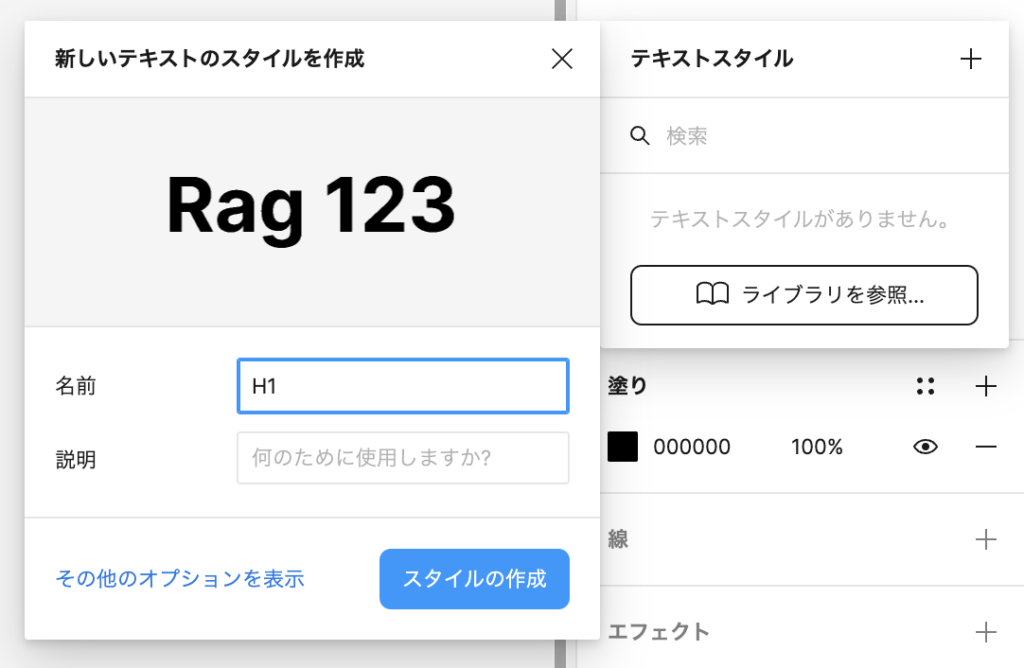Click the 名前 field containing H1
This screenshot has height=668, width=1024.
coord(403,386)
